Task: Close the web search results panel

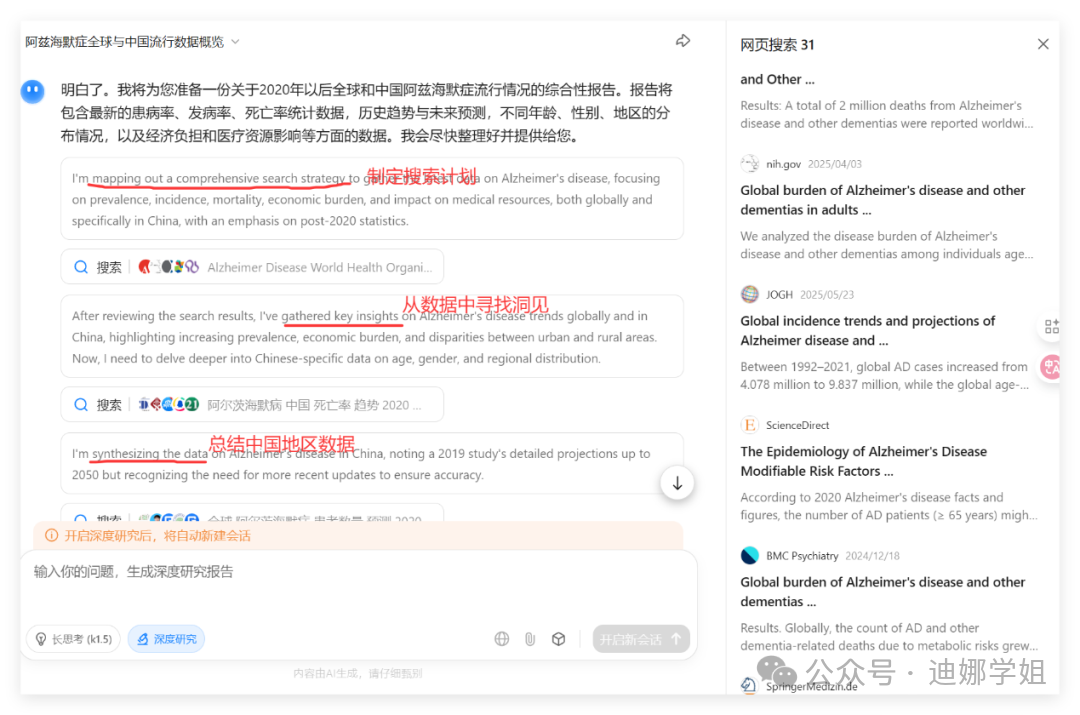Action: click(x=1043, y=43)
